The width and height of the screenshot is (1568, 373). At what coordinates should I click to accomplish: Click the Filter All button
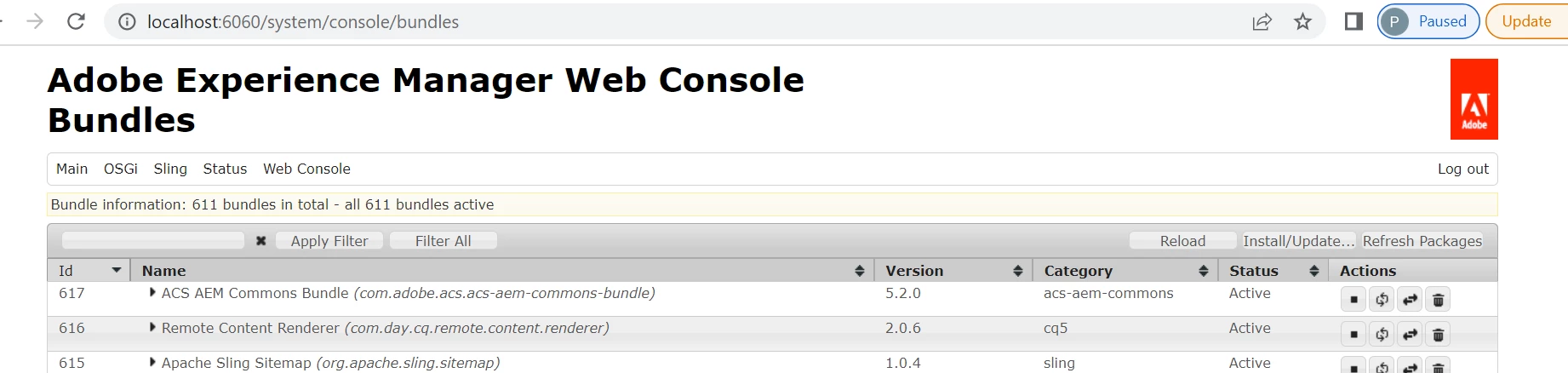coord(443,241)
